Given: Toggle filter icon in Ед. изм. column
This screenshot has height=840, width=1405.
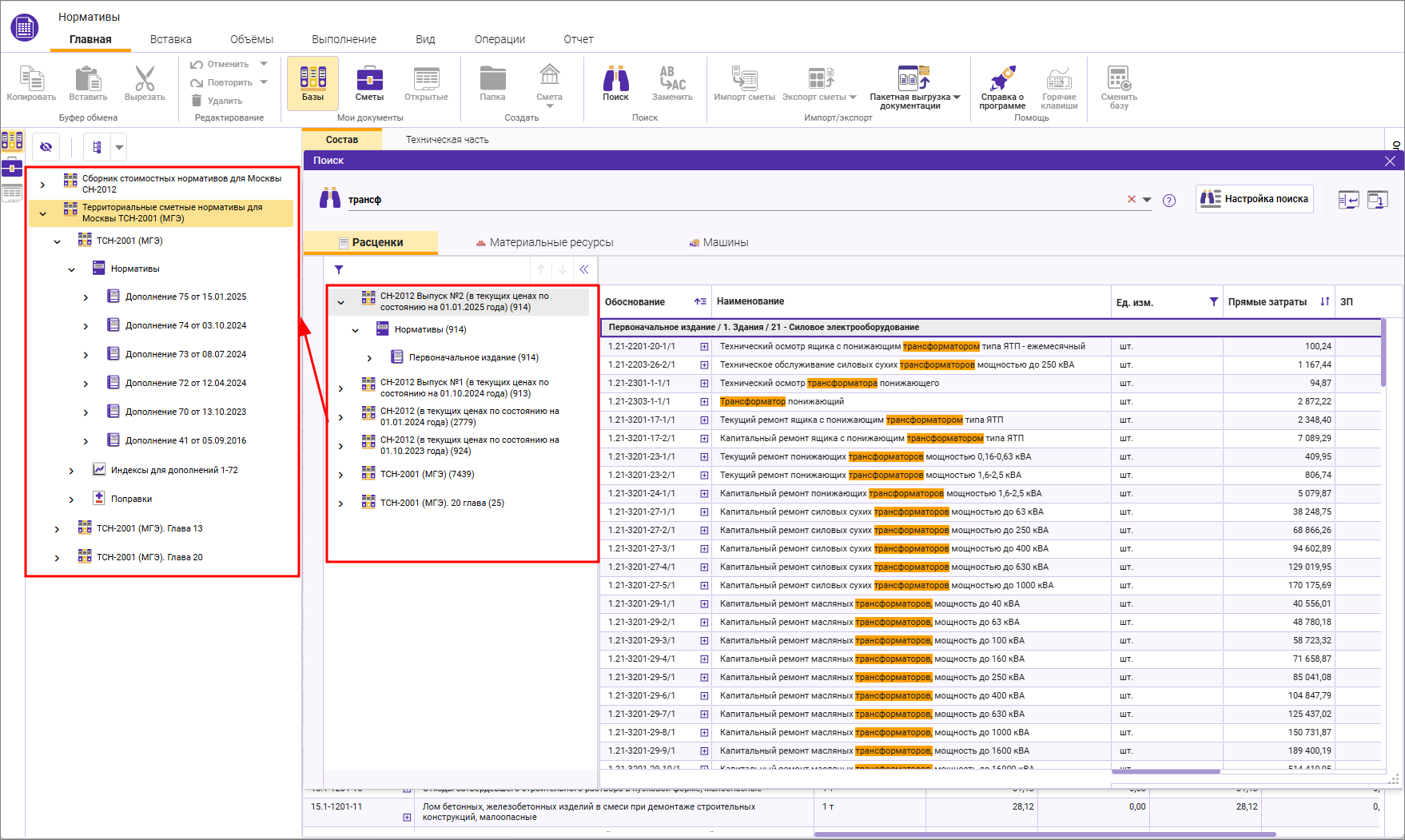Looking at the screenshot, I should point(1213,302).
